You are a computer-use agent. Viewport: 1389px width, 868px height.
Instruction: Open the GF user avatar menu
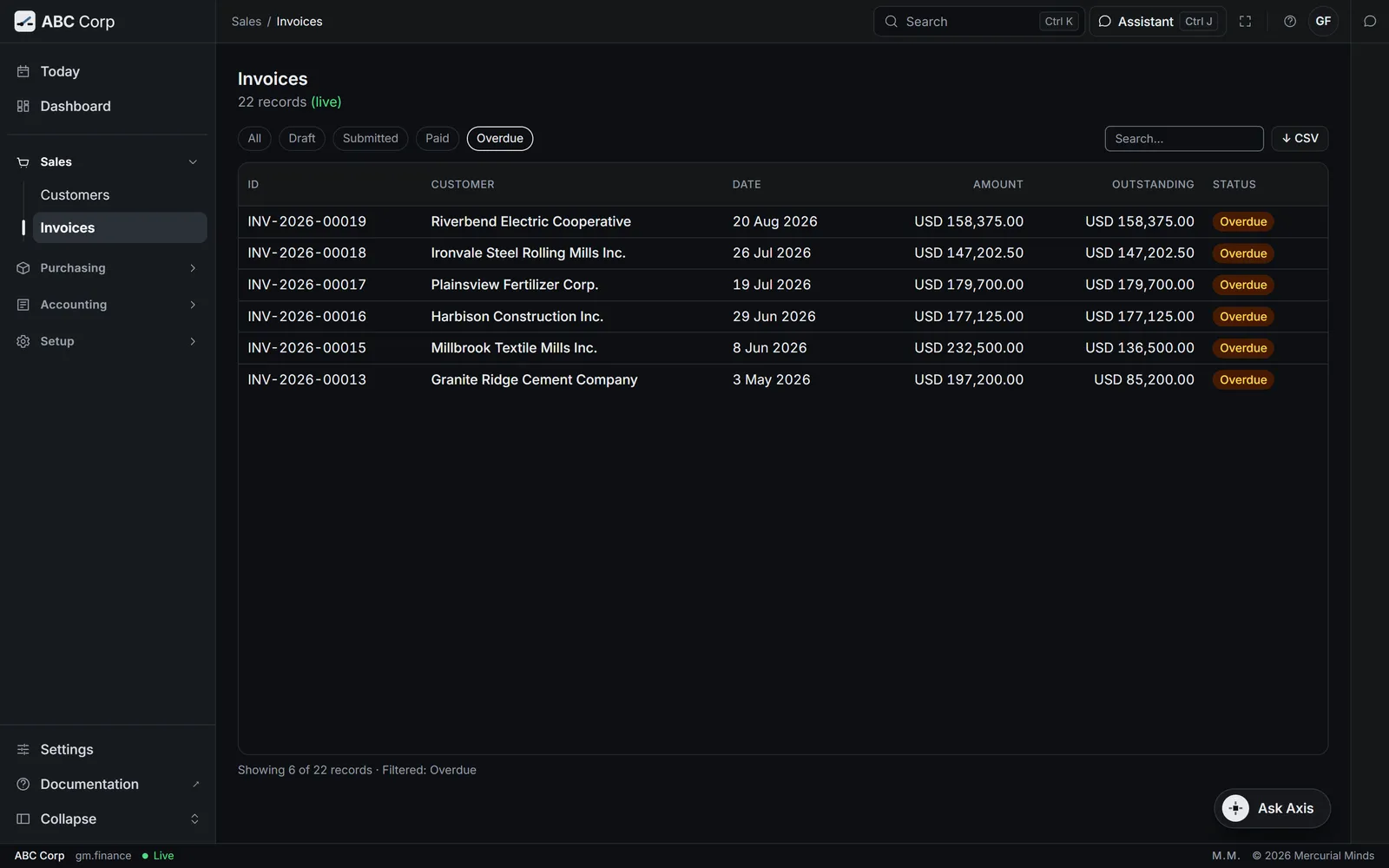(1323, 22)
